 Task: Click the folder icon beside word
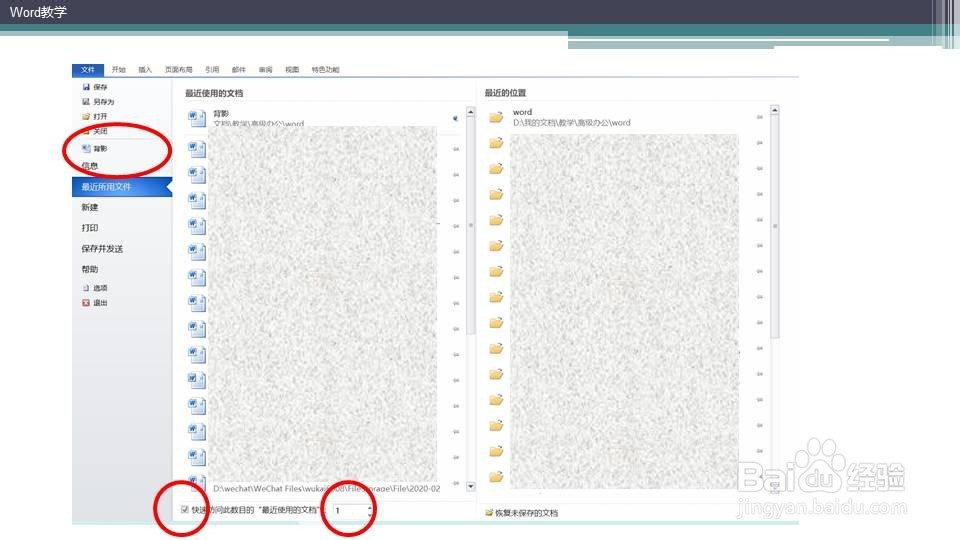tap(496, 117)
